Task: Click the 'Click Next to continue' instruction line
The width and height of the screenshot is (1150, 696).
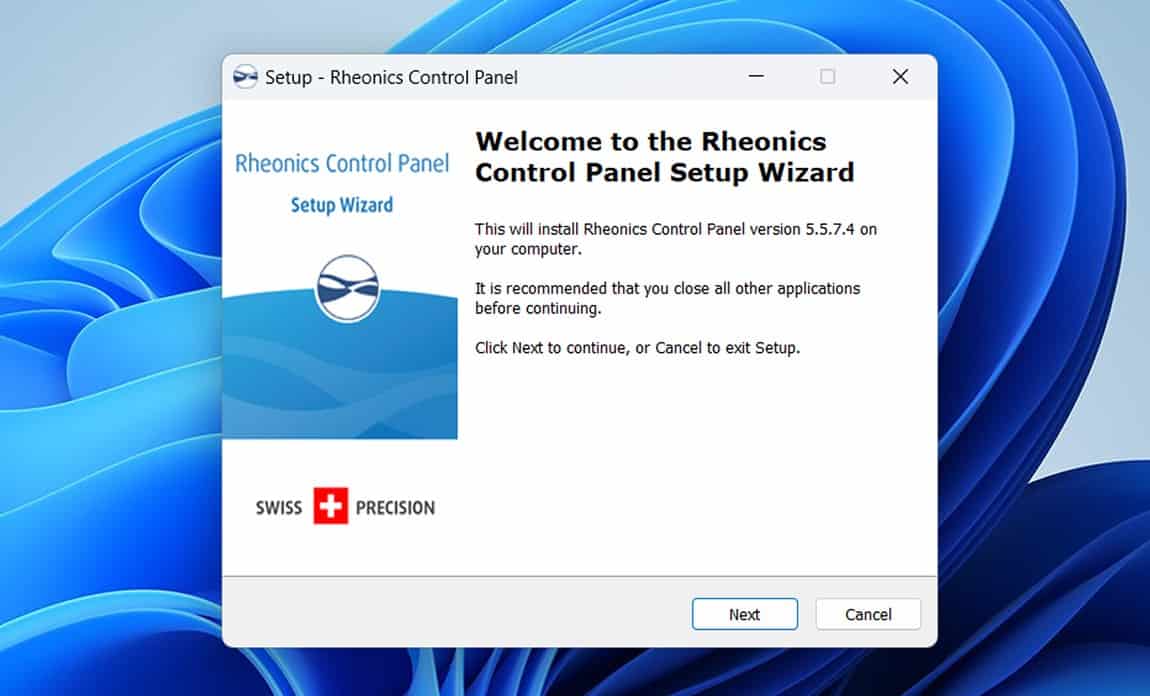Action: (637, 349)
